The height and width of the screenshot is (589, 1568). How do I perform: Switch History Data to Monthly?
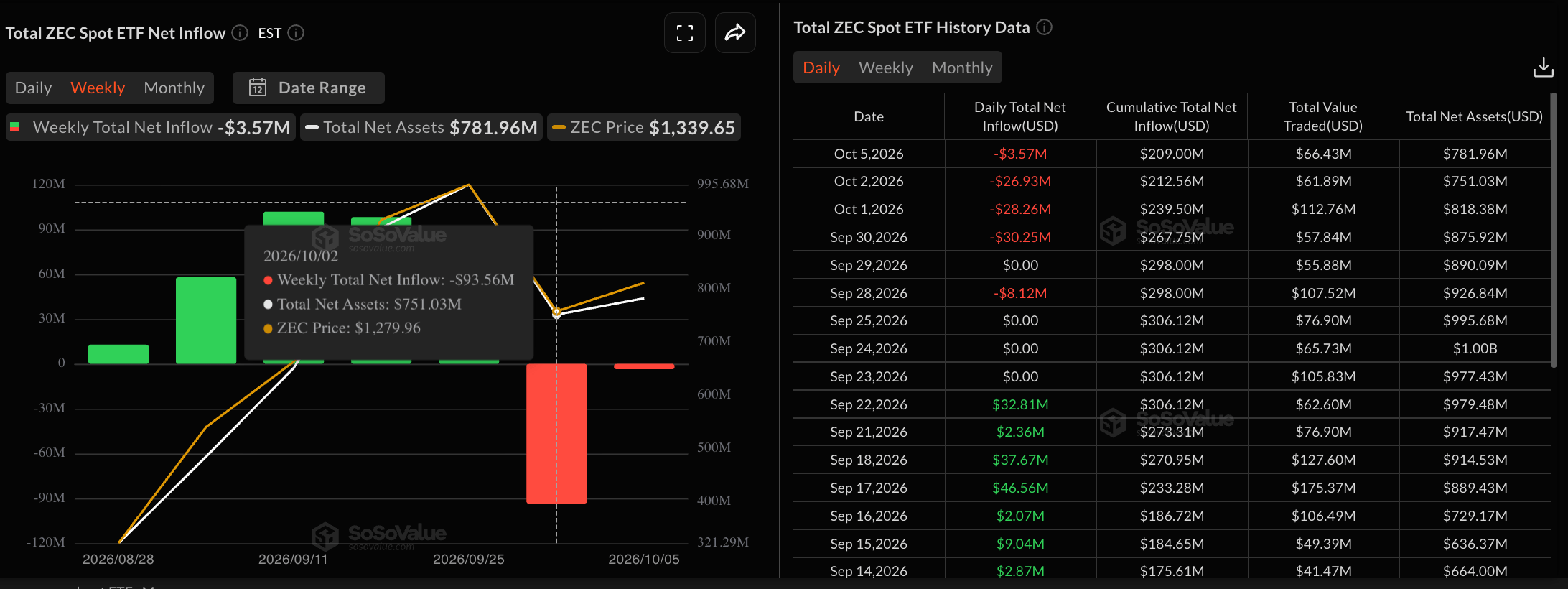point(962,68)
